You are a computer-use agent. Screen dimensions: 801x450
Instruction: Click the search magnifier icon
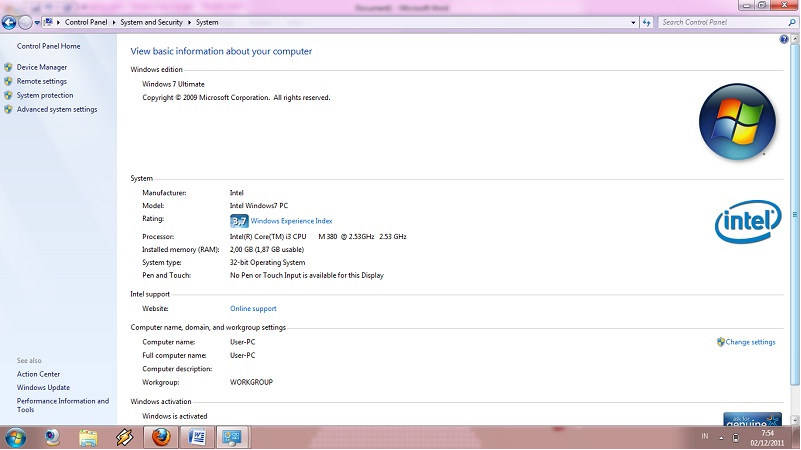tap(792, 22)
